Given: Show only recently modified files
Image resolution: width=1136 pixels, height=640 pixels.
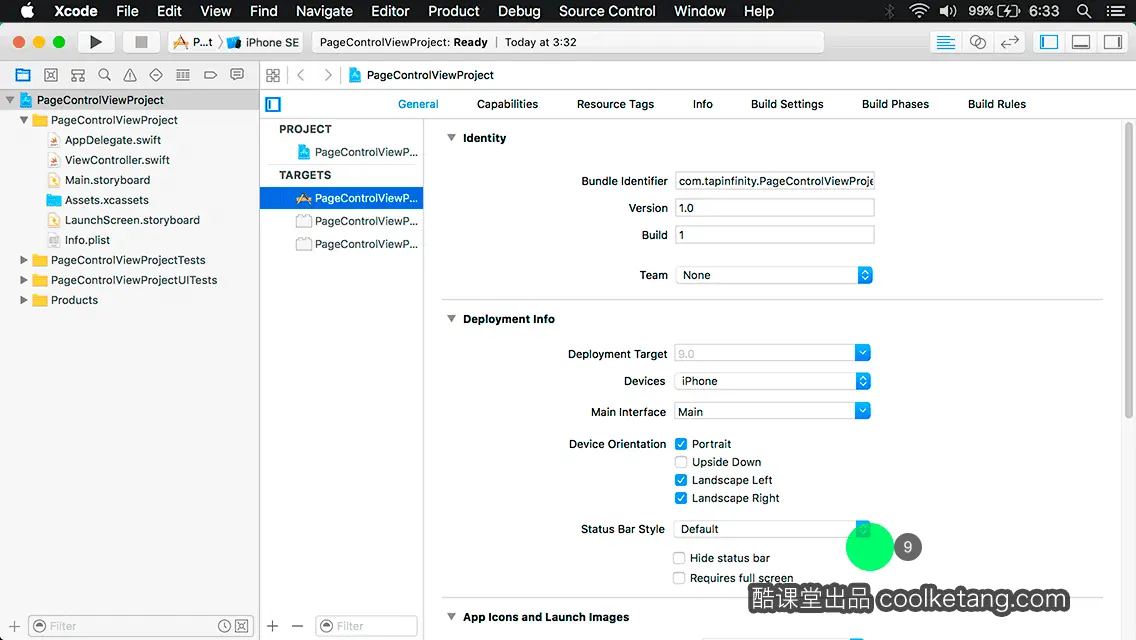Looking at the screenshot, I should [225, 626].
